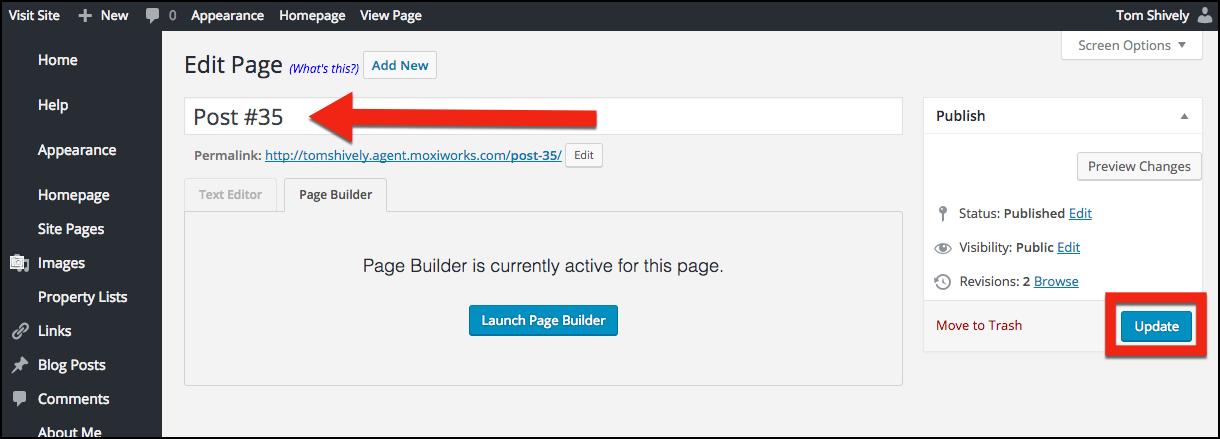Expand the Screen Options dropdown
The height and width of the screenshot is (439, 1220).
pos(1131,45)
